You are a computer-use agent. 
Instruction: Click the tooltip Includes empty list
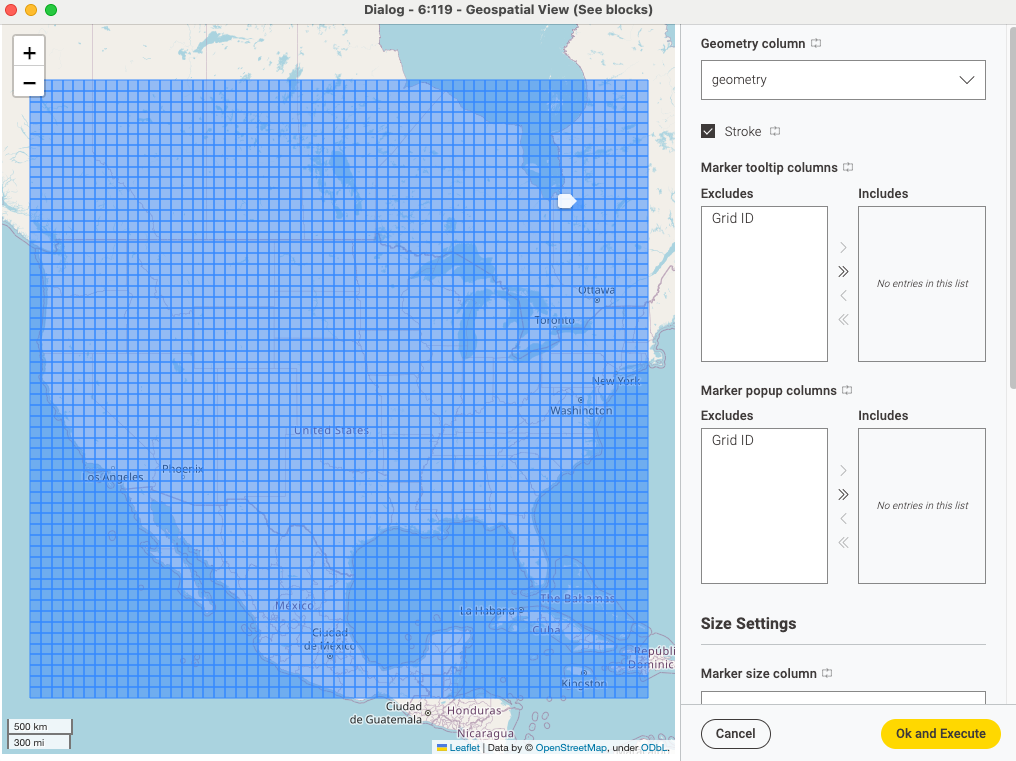coord(921,284)
